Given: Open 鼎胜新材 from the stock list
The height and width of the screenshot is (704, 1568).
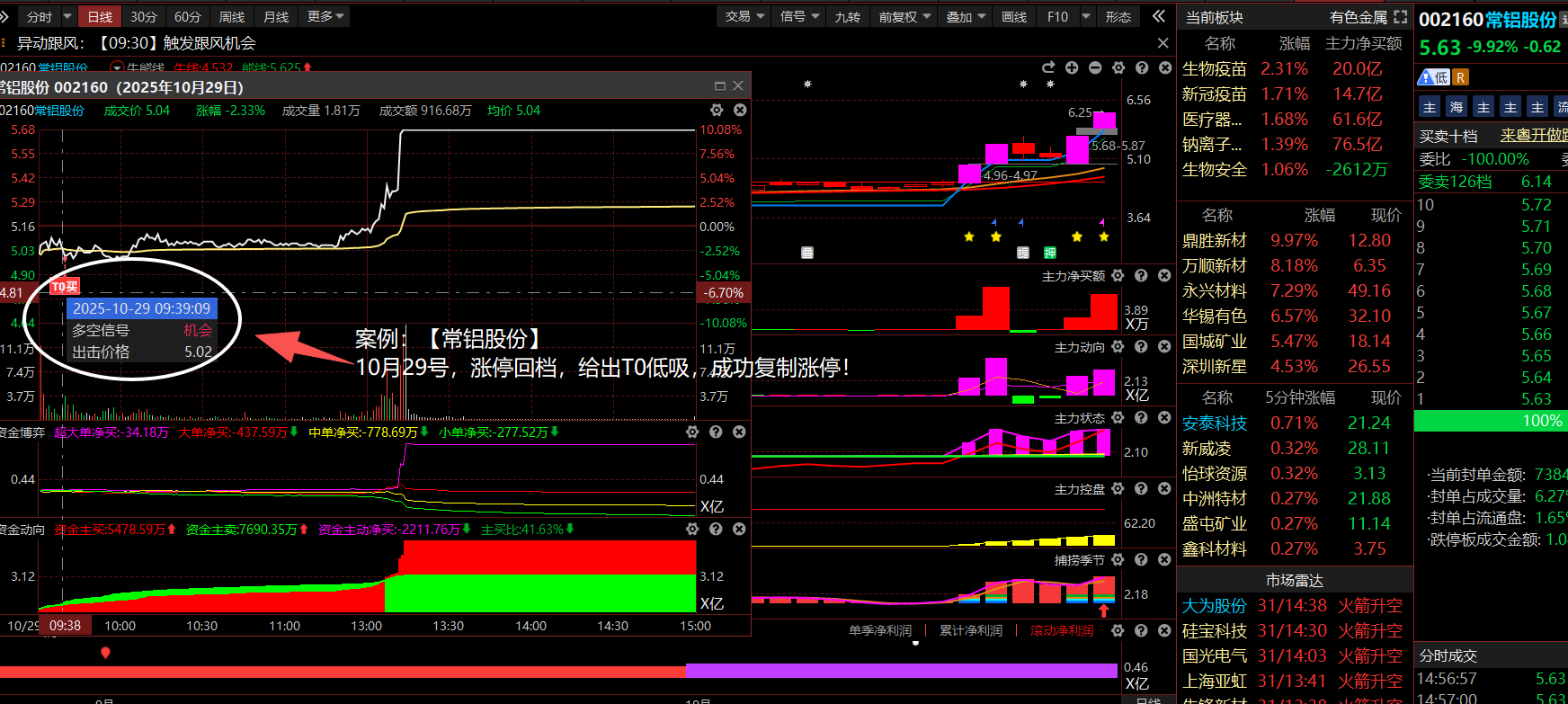Looking at the screenshot, I should pos(1215,241).
